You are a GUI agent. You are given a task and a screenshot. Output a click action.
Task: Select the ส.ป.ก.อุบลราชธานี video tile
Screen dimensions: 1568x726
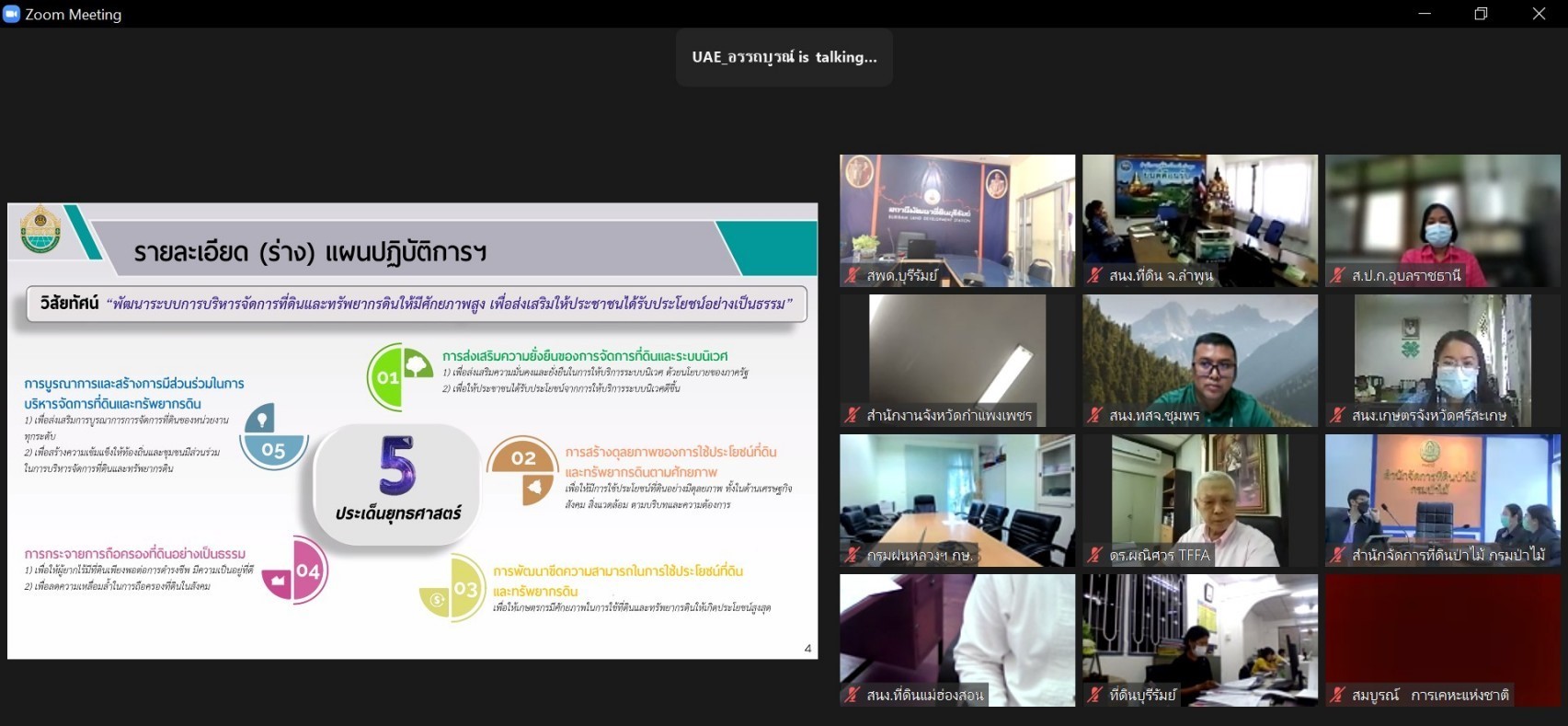(x=1442, y=216)
